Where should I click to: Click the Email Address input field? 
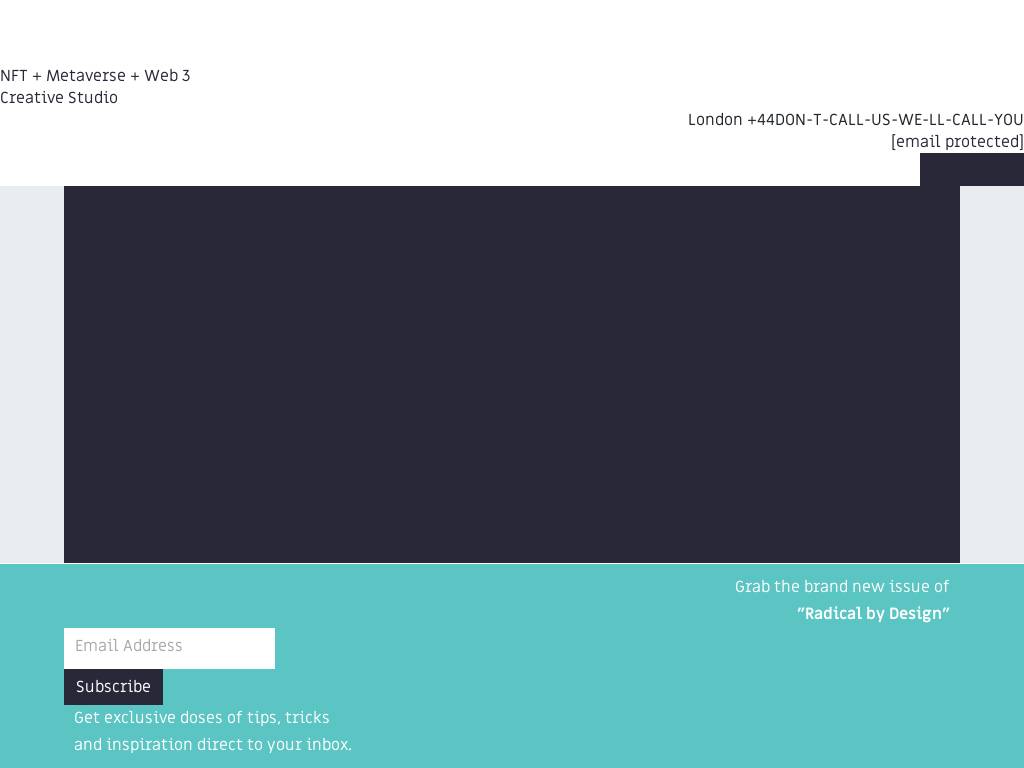[x=169, y=647]
